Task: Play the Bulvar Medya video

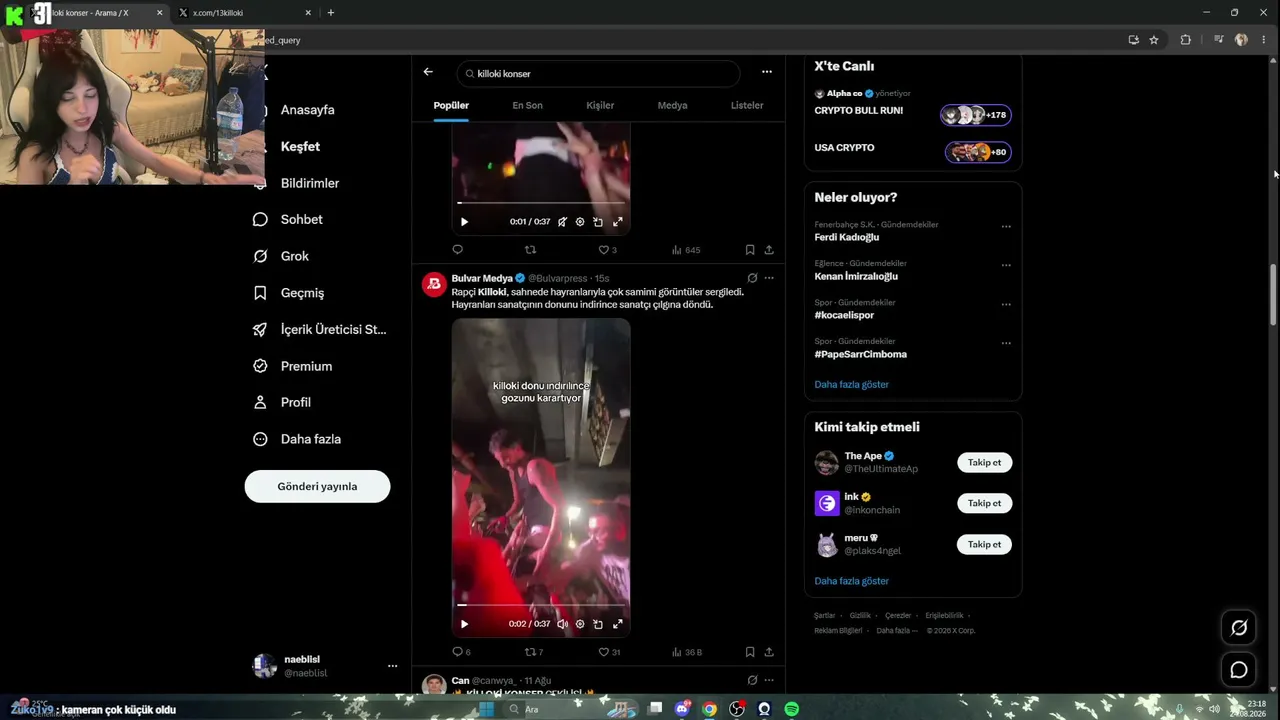Action: pos(464,624)
